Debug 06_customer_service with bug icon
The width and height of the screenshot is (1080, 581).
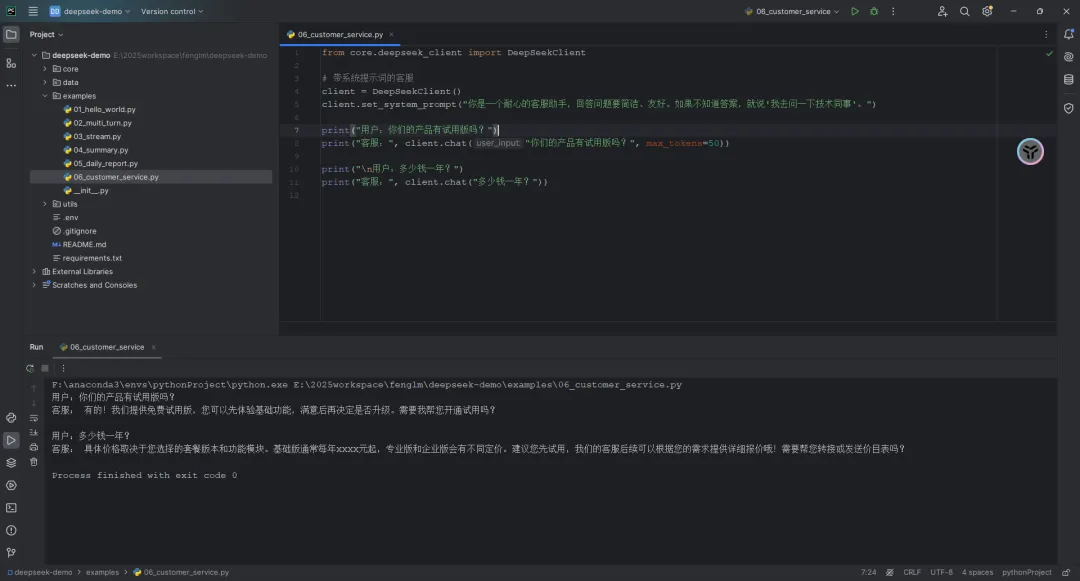[874, 11]
